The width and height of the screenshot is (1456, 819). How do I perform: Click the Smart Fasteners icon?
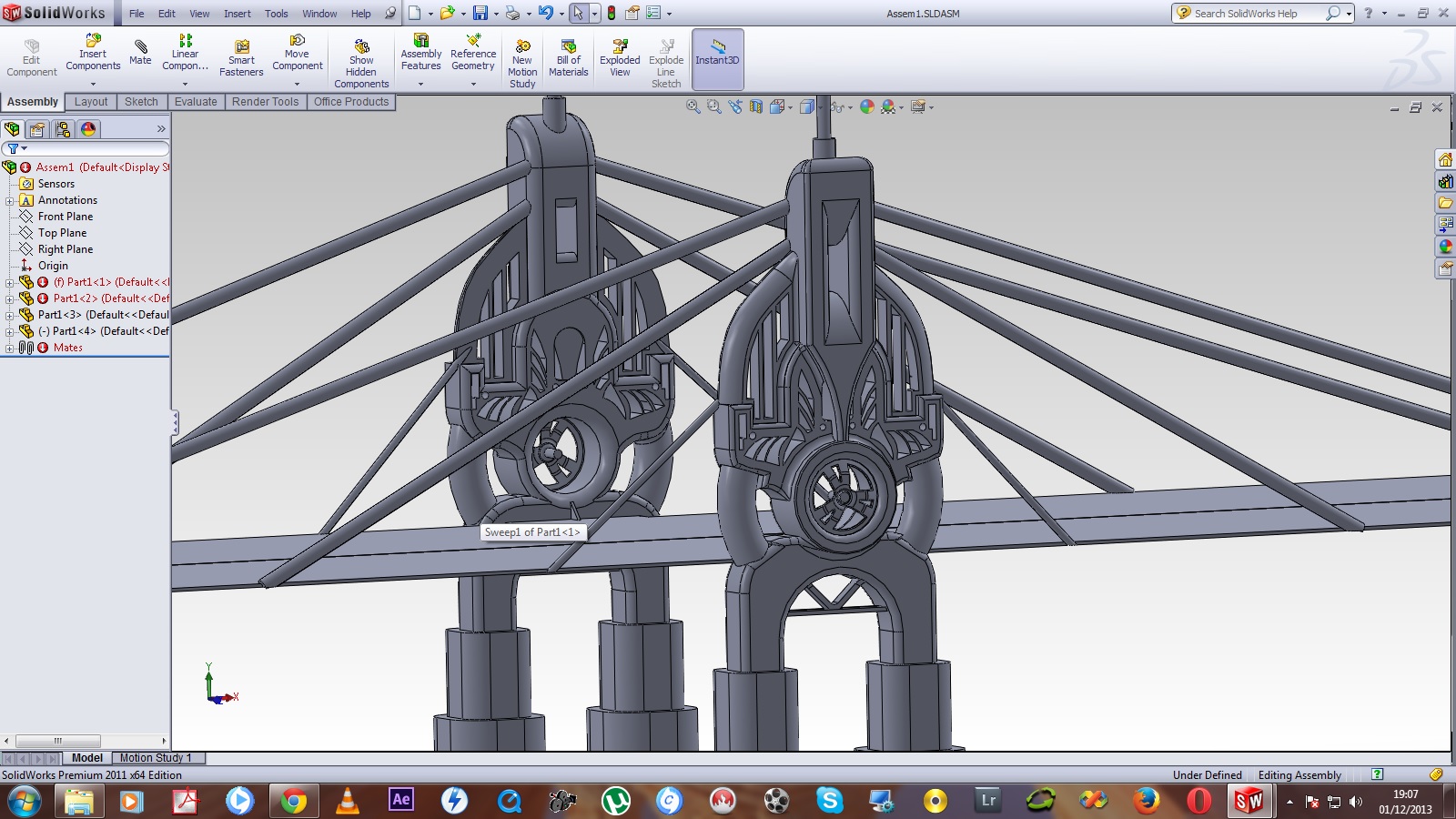coord(241,58)
